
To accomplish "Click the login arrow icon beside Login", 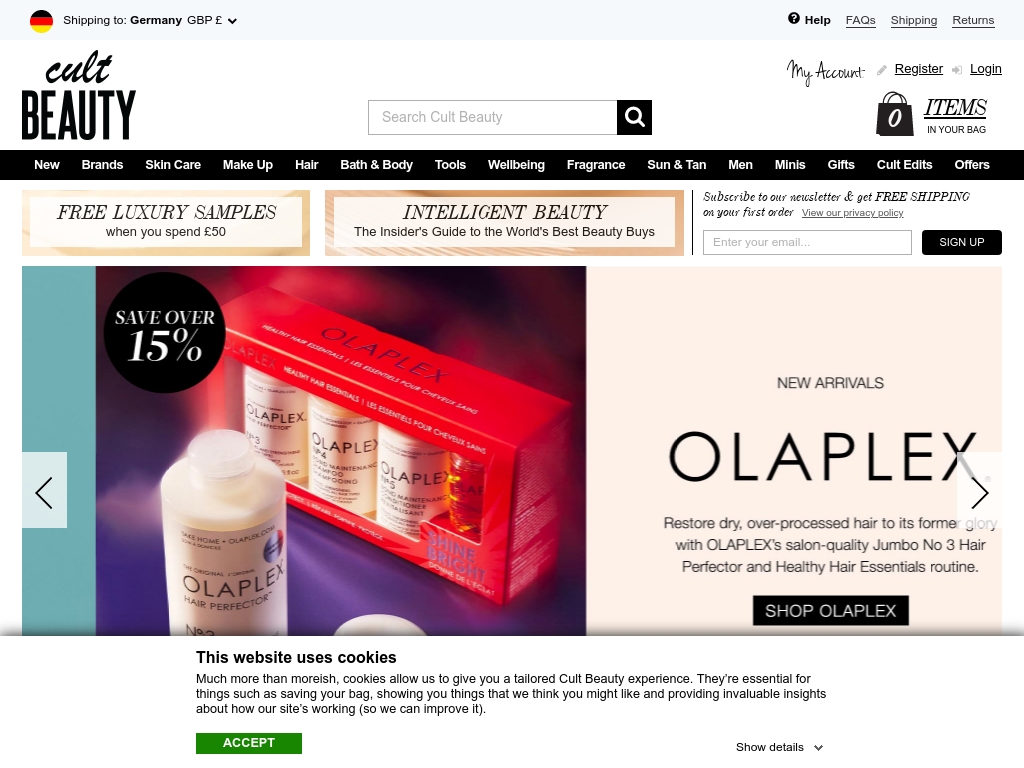I will tap(957, 70).
